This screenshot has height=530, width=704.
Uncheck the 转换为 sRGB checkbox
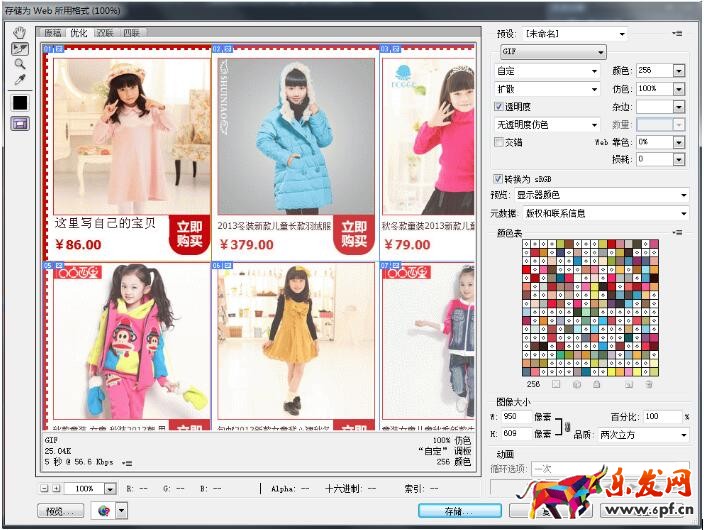pyautogui.click(x=500, y=178)
